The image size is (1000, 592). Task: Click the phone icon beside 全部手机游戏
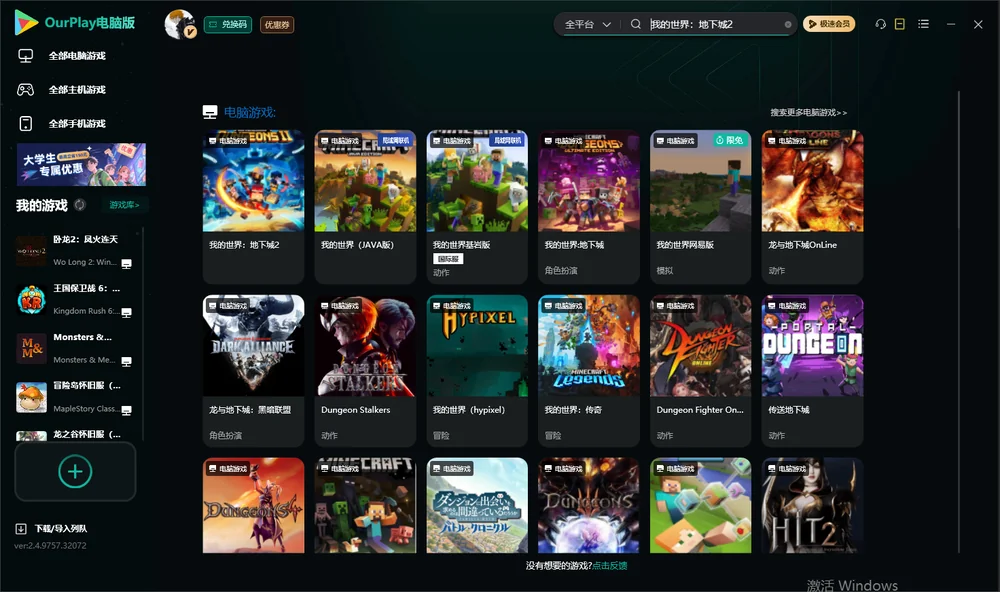click(x=26, y=124)
